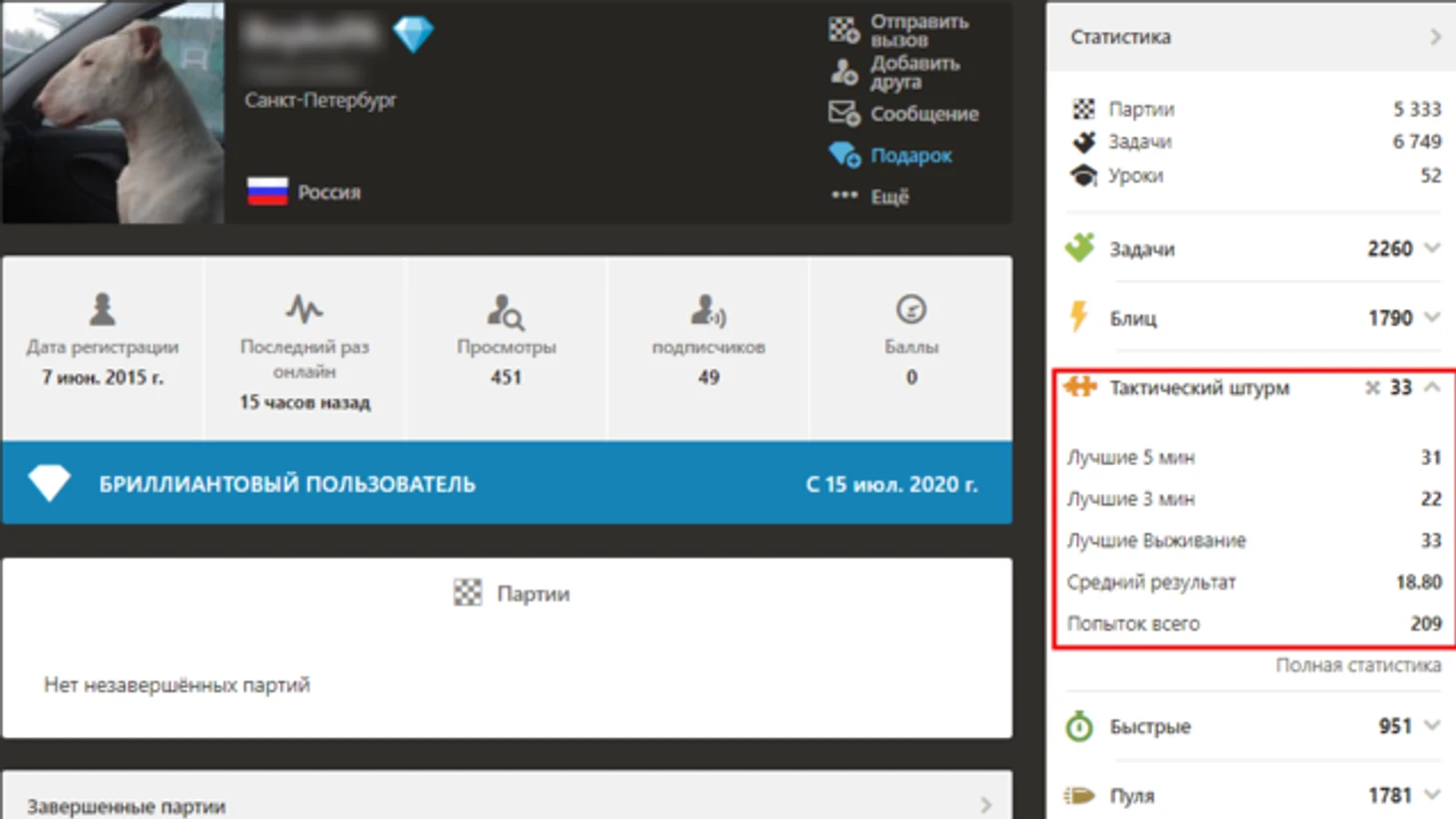
Task: Click the three-dot more icon
Action: pyautogui.click(x=844, y=196)
